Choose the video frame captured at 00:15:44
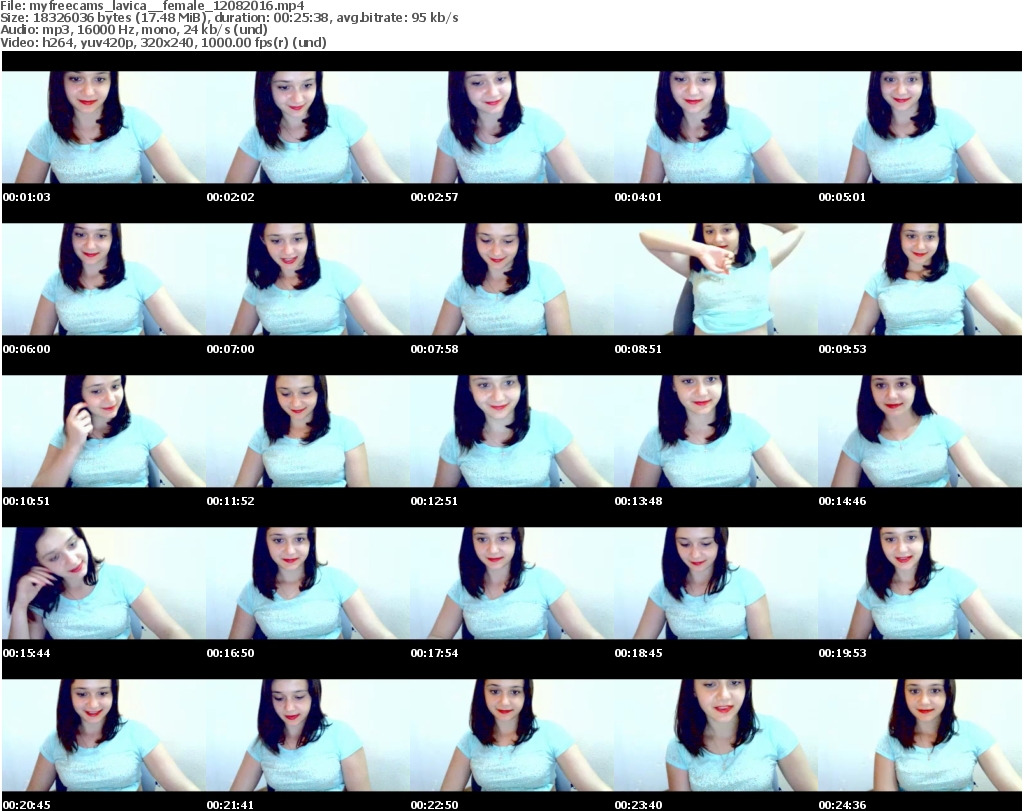Screen dimensions: 1024x811 104,583
